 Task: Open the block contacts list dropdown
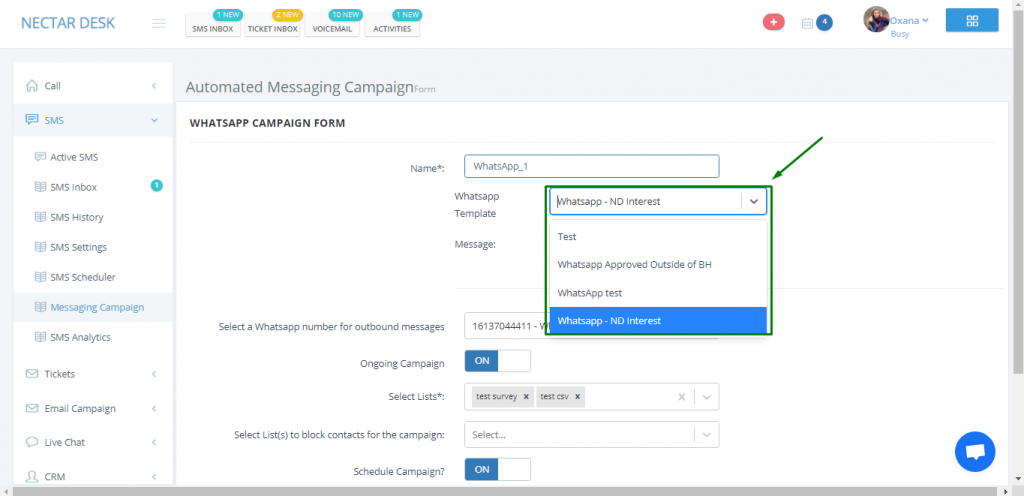[707, 434]
